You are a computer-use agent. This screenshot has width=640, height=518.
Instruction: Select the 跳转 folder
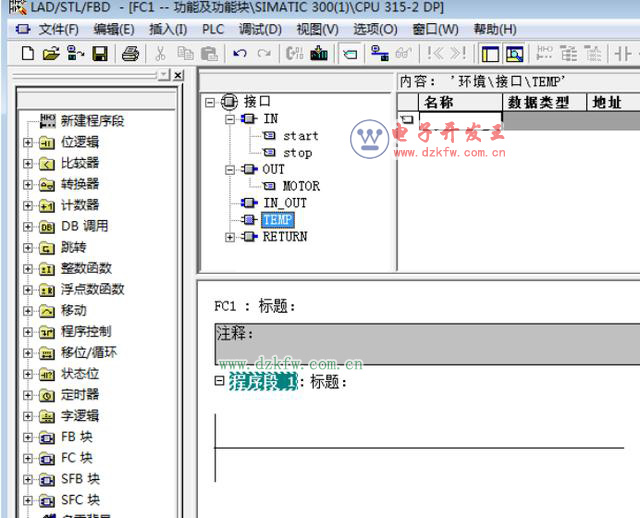coord(73,247)
